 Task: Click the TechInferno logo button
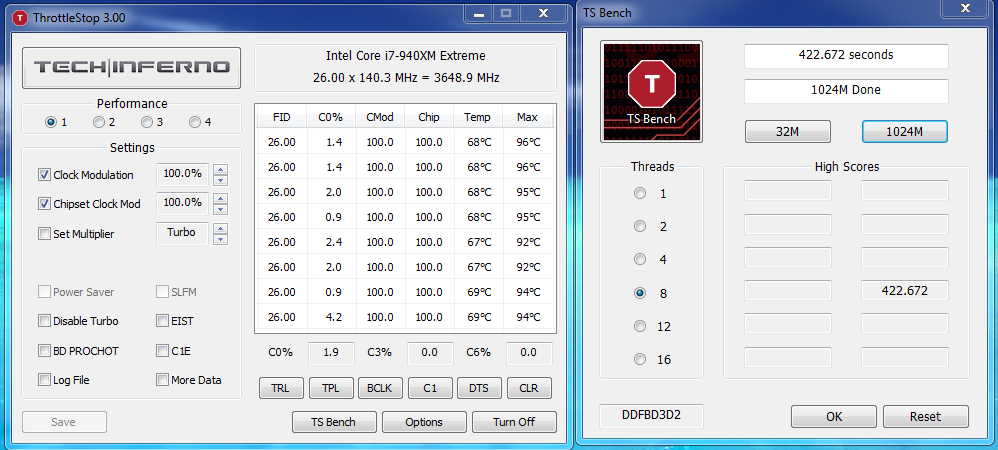point(131,67)
